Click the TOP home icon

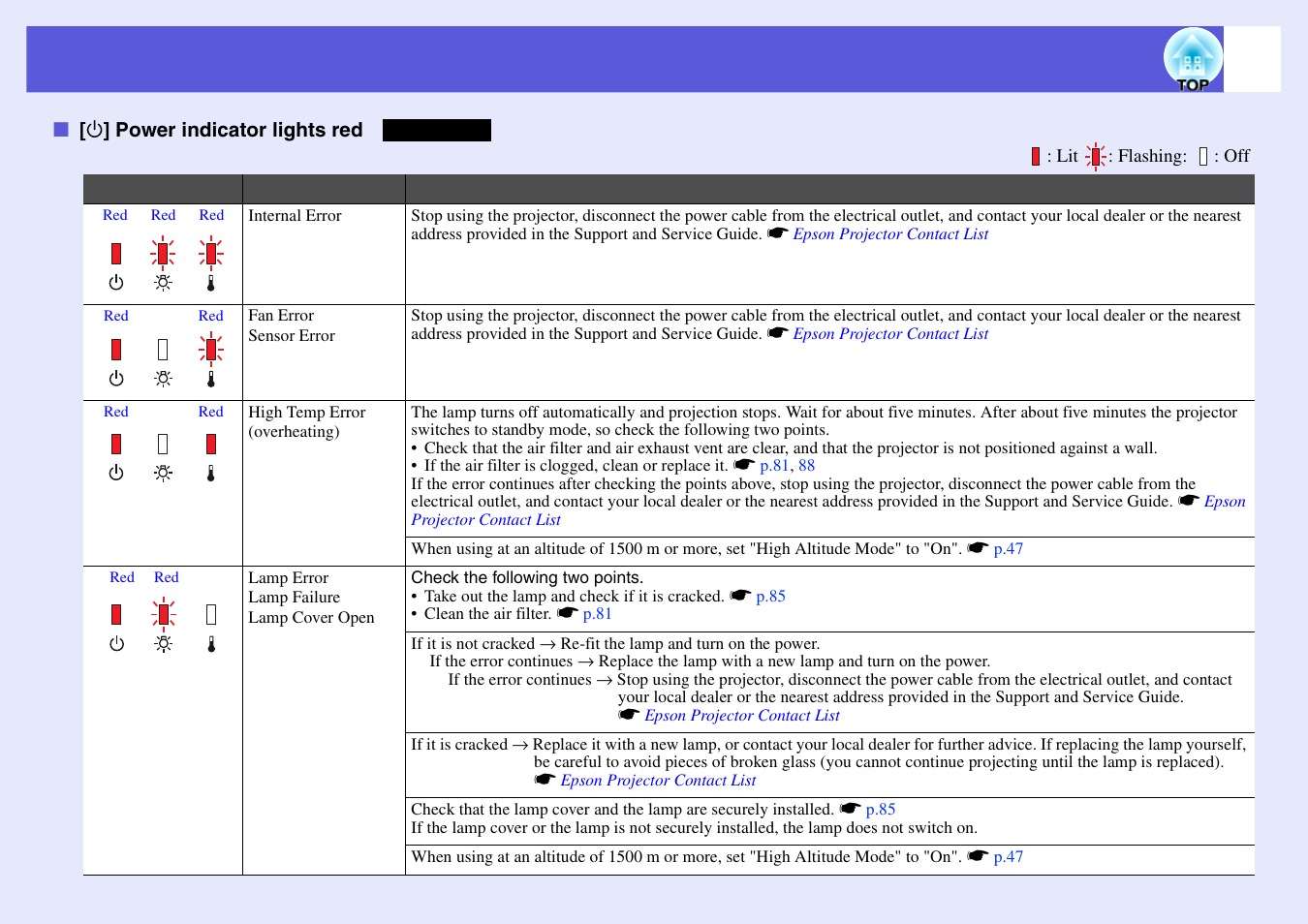point(1193,60)
